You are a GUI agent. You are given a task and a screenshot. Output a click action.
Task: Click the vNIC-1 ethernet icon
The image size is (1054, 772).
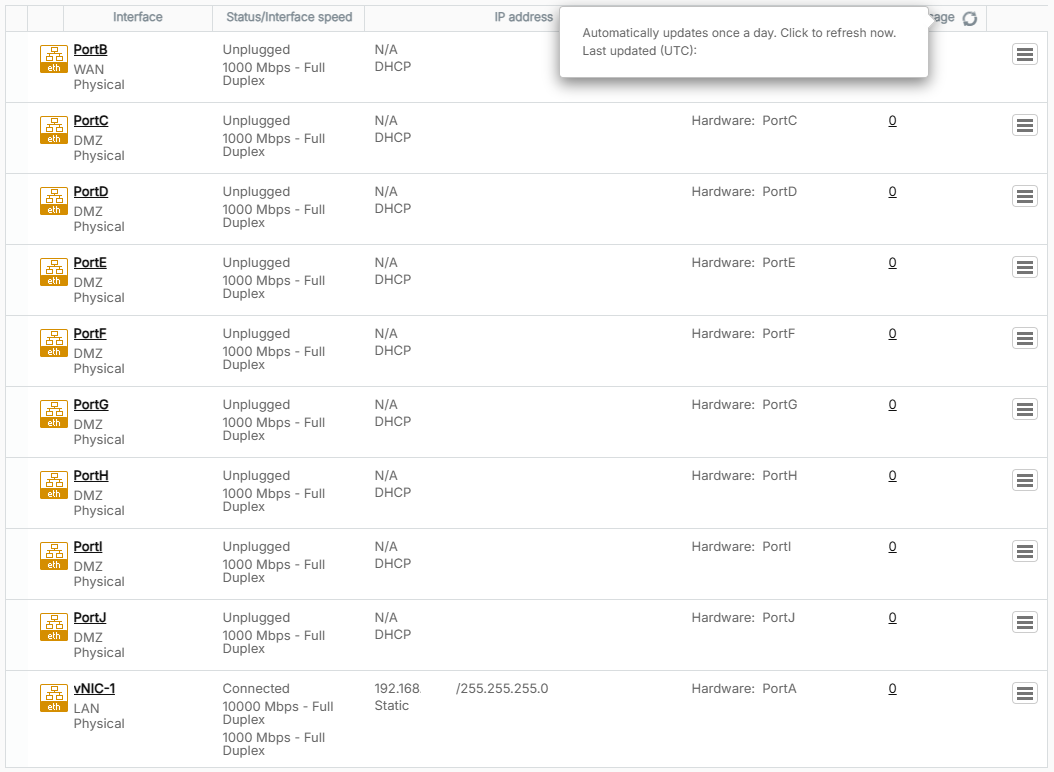tap(54, 698)
